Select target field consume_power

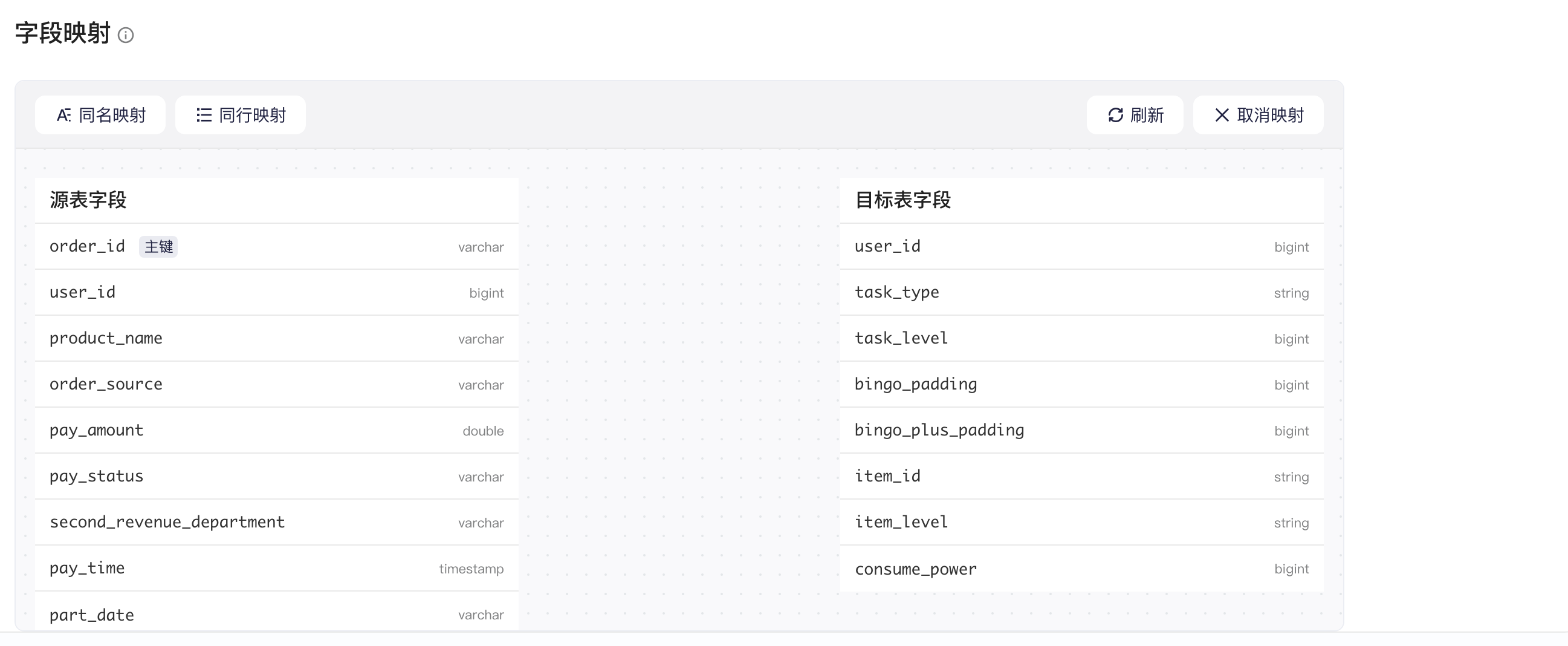point(1081,569)
